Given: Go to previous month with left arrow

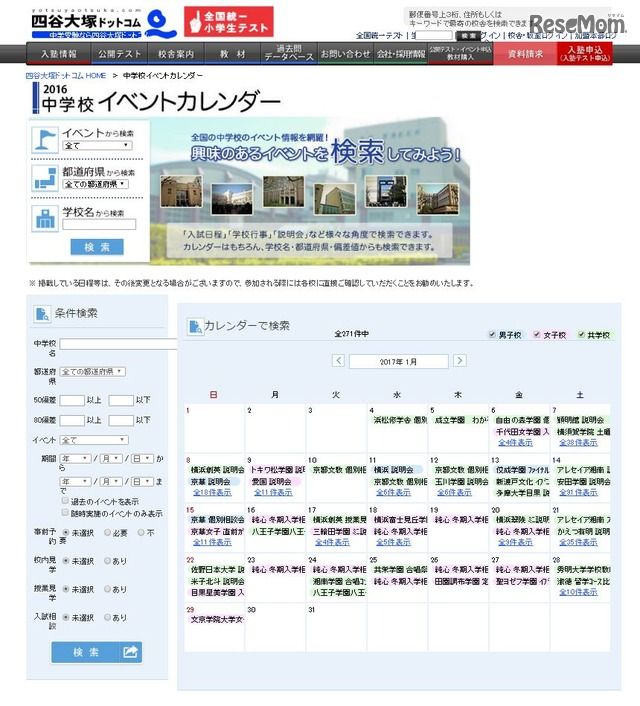Looking at the screenshot, I should tap(338, 361).
